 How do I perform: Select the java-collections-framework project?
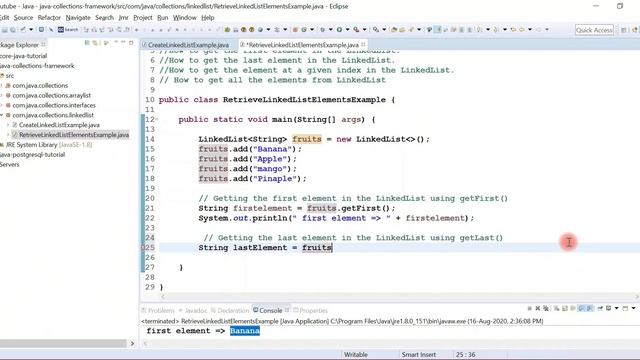[x=37, y=66]
